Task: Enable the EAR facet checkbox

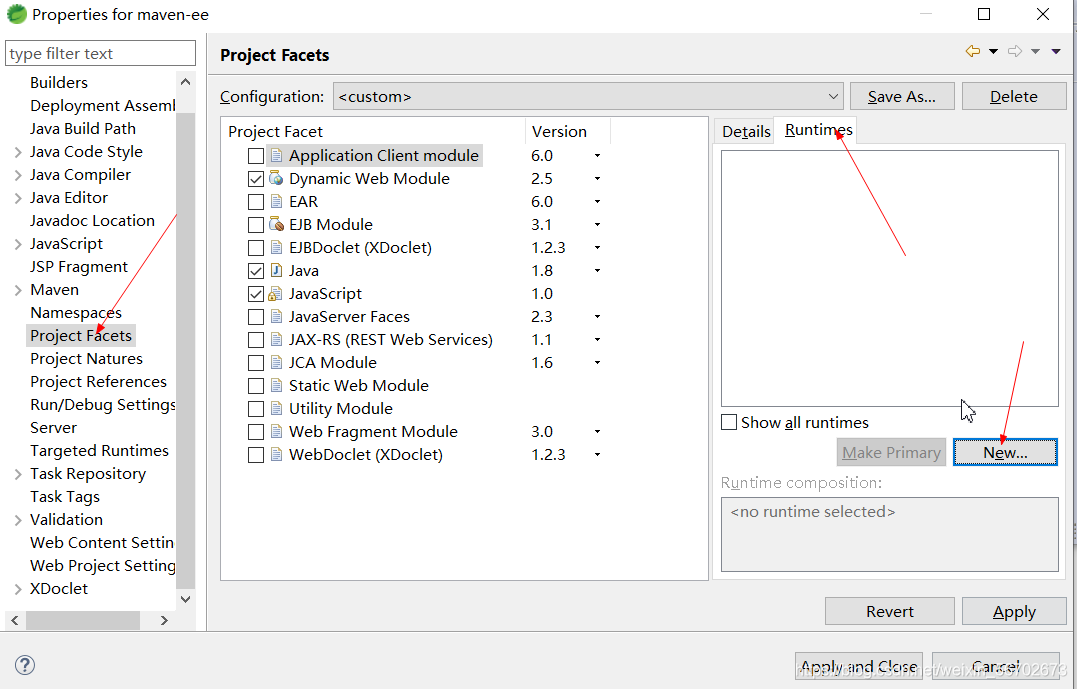Action: [x=256, y=202]
